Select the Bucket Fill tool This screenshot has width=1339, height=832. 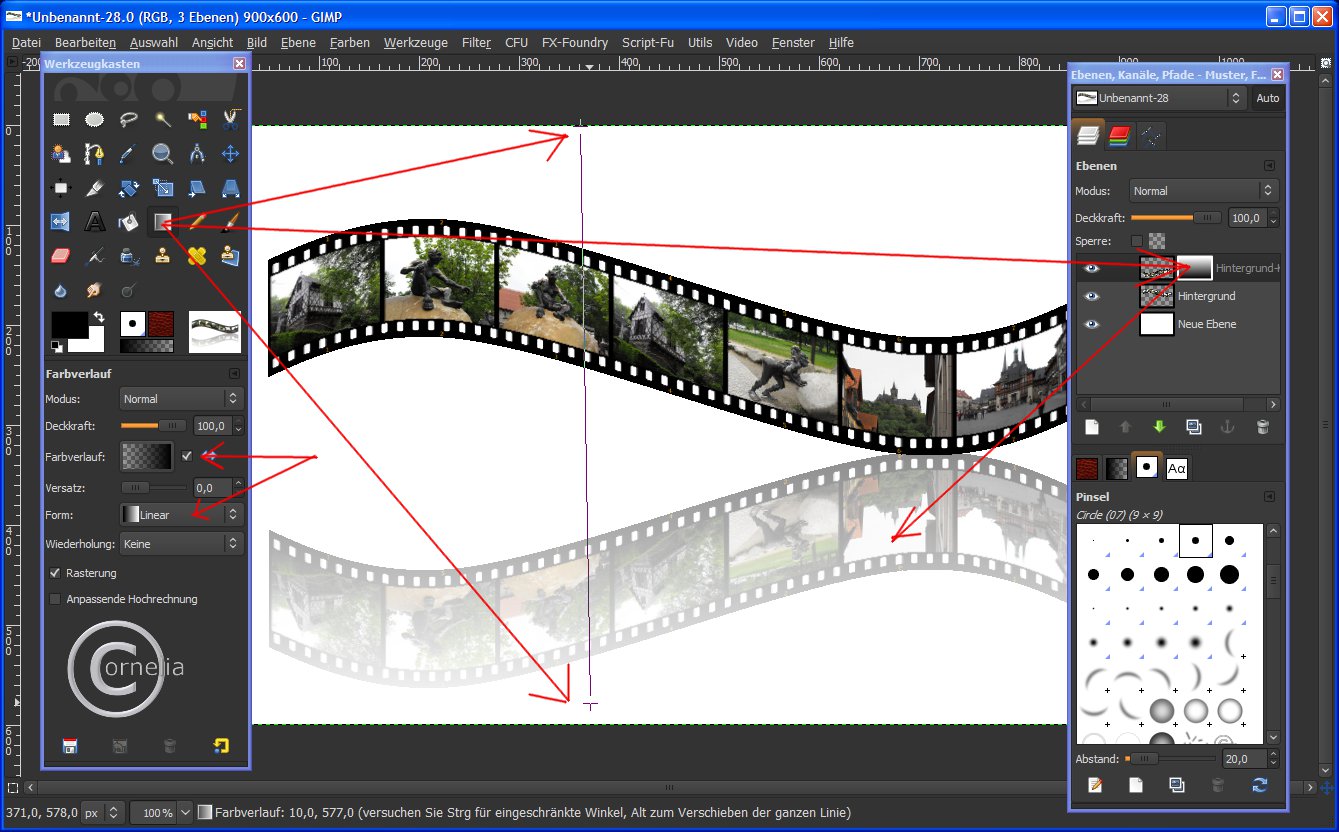point(128,222)
